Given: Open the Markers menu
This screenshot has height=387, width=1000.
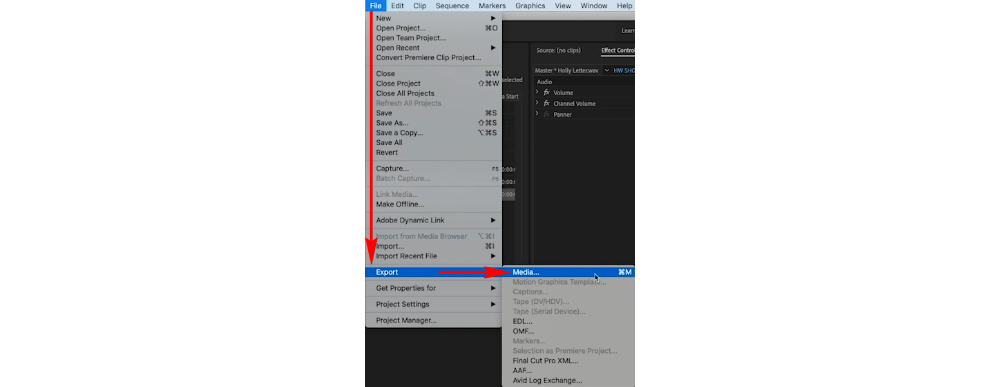Looking at the screenshot, I should pyautogui.click(x=492, y=6).
